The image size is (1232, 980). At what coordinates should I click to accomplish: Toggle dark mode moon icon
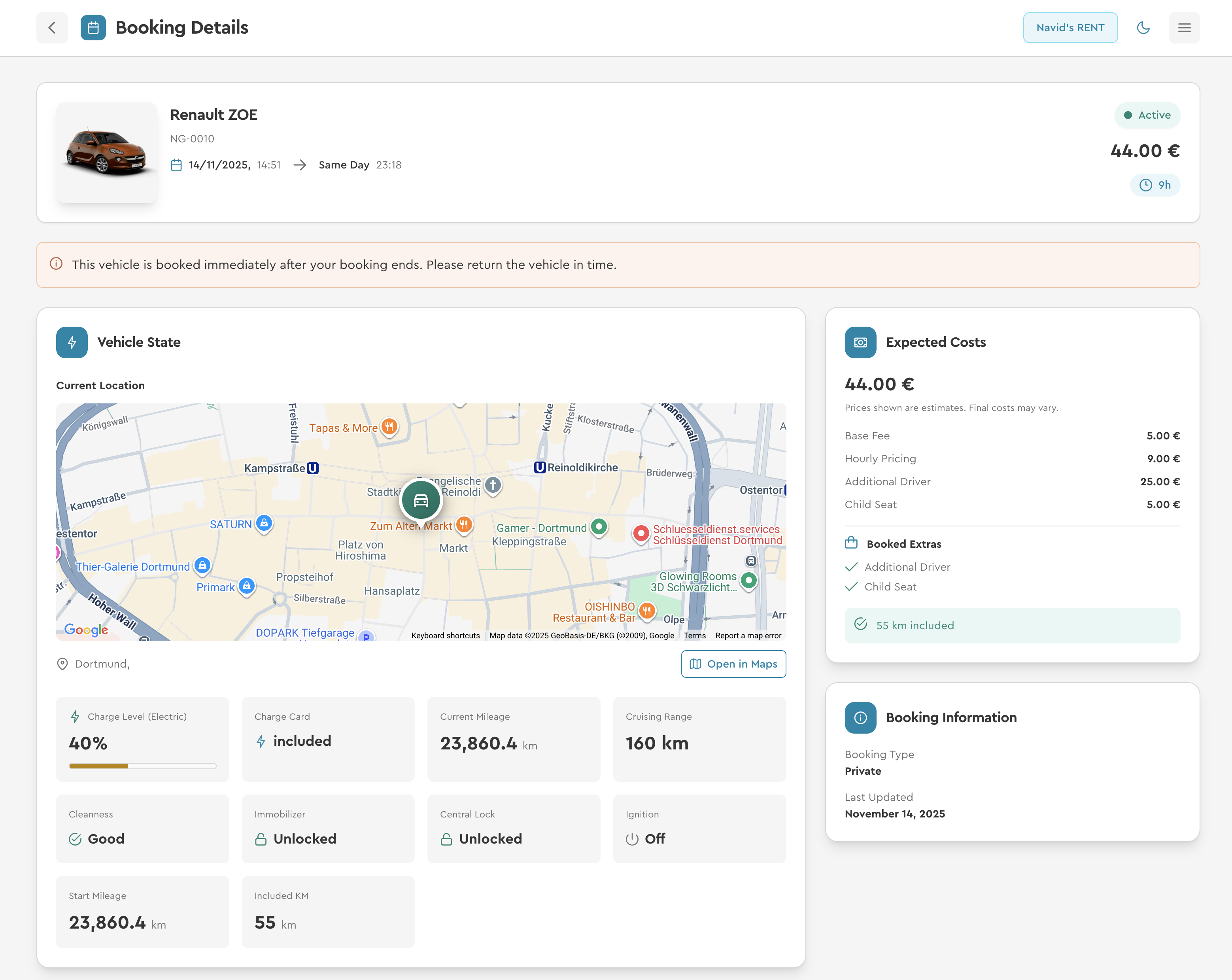[1143, 27]
